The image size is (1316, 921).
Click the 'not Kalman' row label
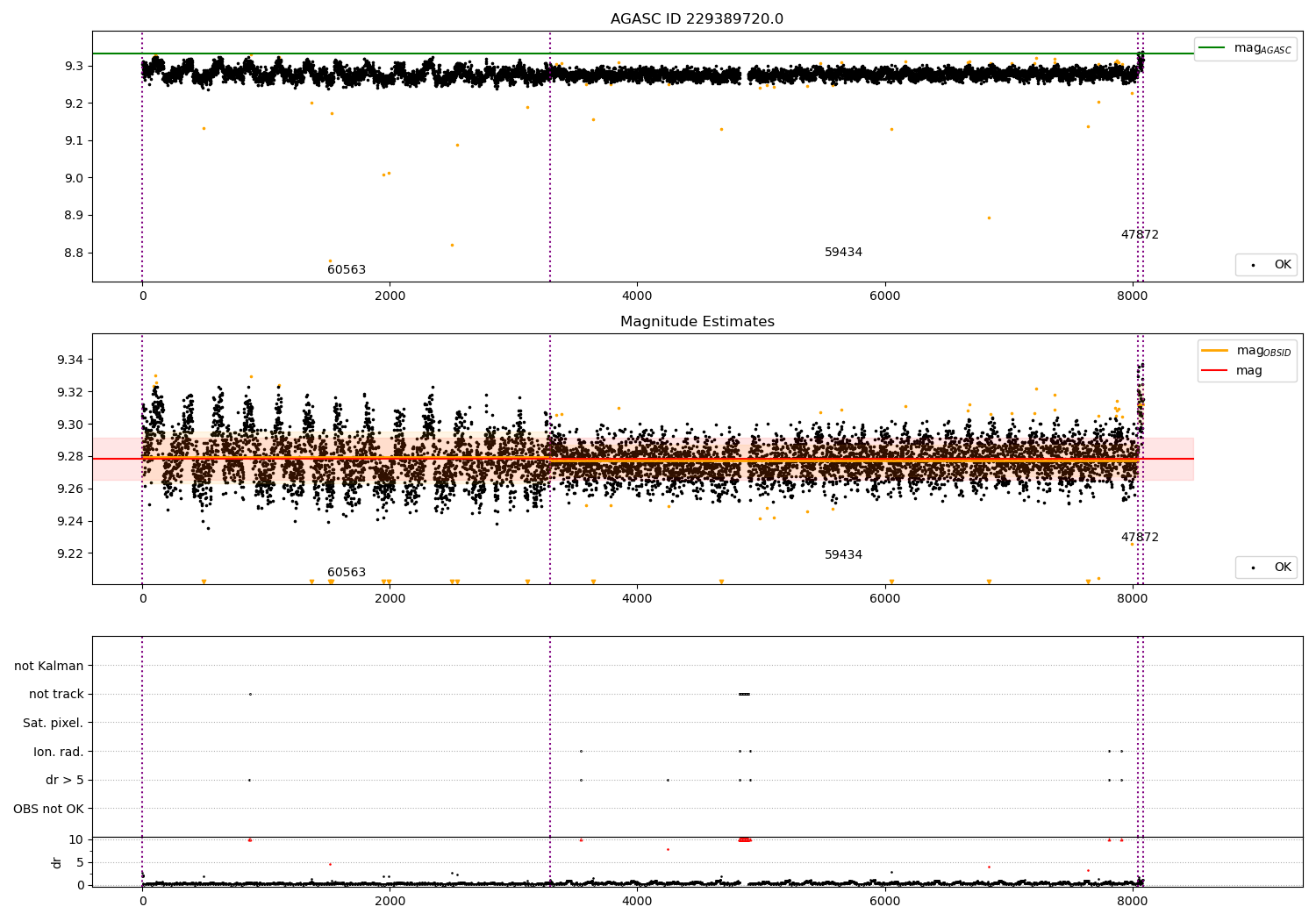click(49, 667)
